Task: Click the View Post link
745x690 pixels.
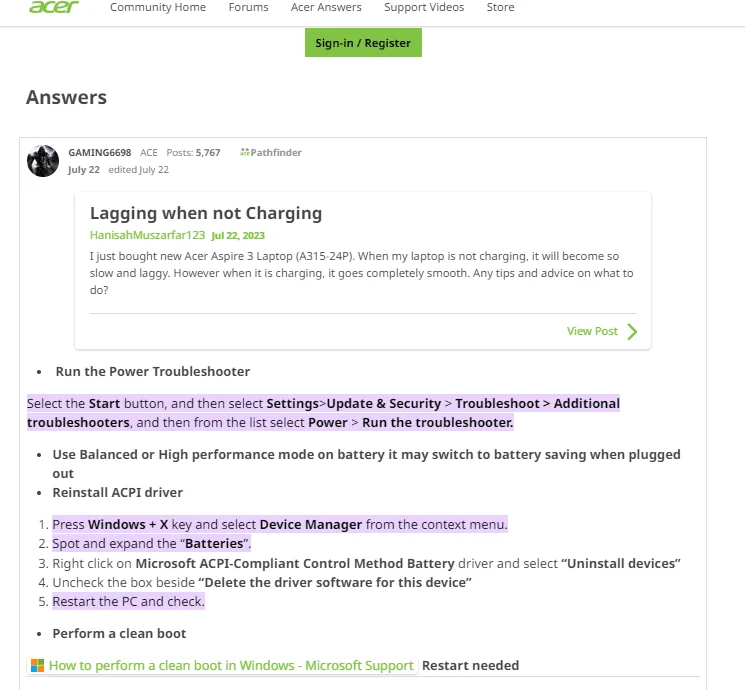Action: coord(592,331)
